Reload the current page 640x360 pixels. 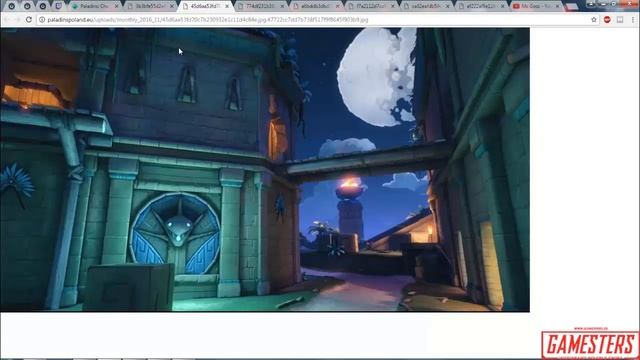tap(29, 20)
